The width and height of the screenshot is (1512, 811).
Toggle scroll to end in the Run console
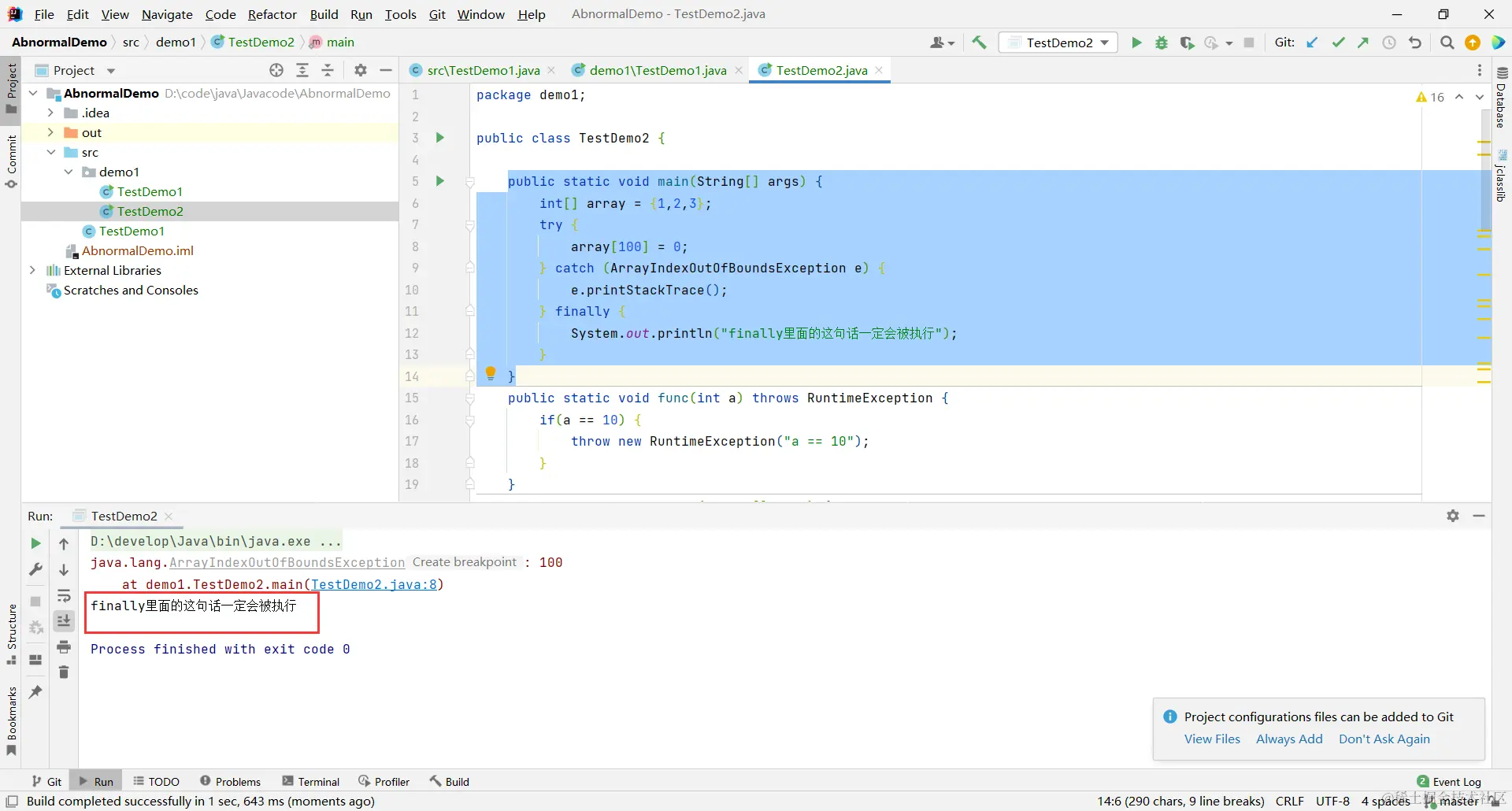[x=64, y=621]
